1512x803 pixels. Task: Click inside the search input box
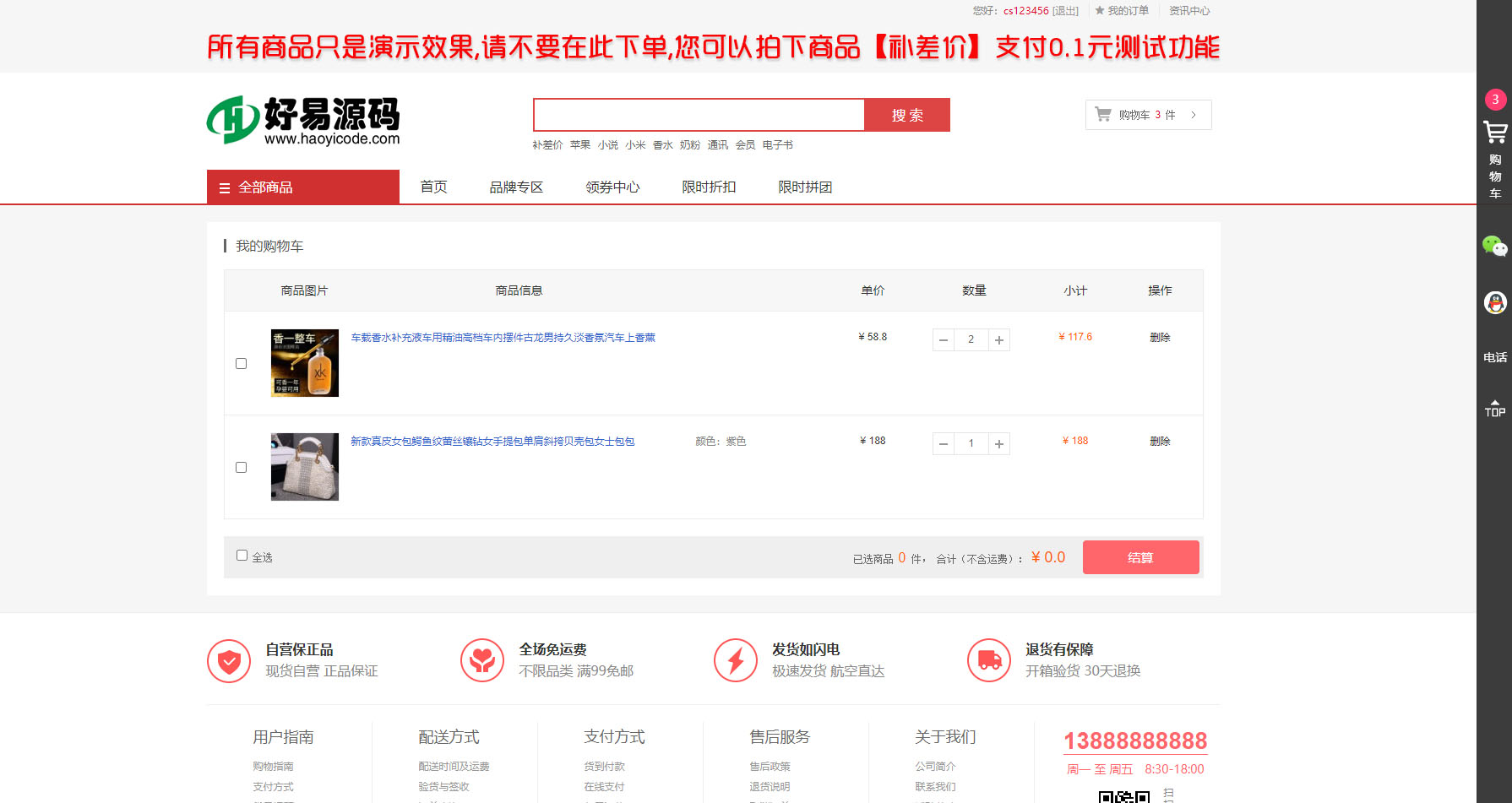(x=699, y=115)
